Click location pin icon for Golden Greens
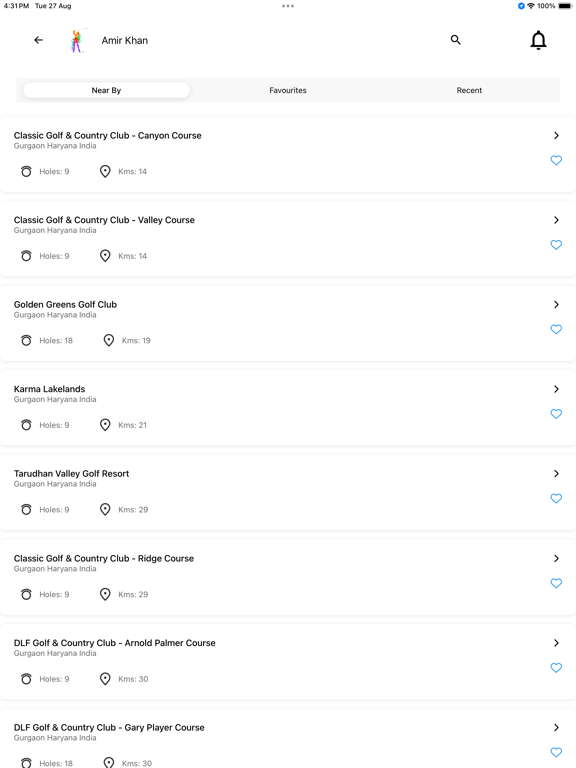Screen dimensions: 576x768 (x=109, y=340)
